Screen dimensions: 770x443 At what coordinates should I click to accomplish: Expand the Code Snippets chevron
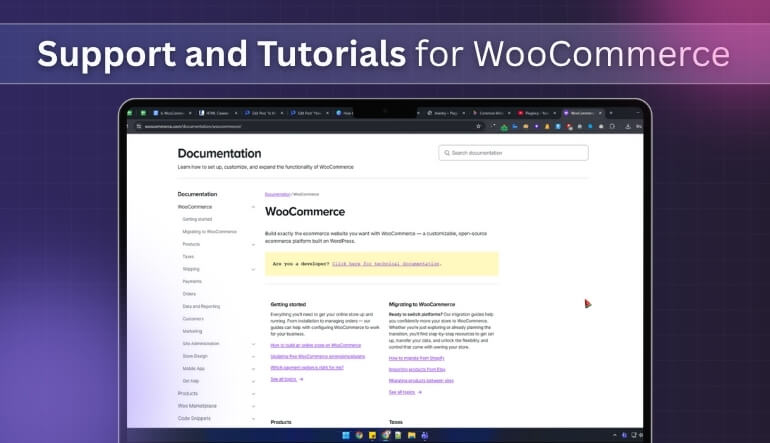click(253, 419)
